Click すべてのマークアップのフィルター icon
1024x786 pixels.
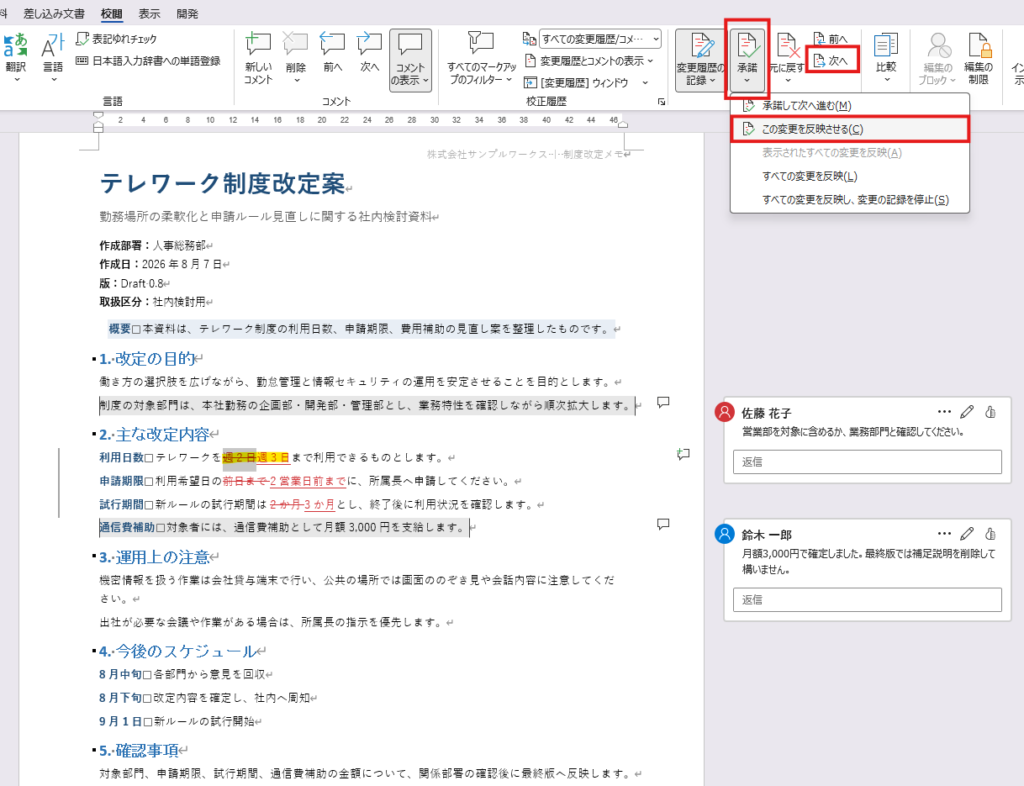click(481, 43)
